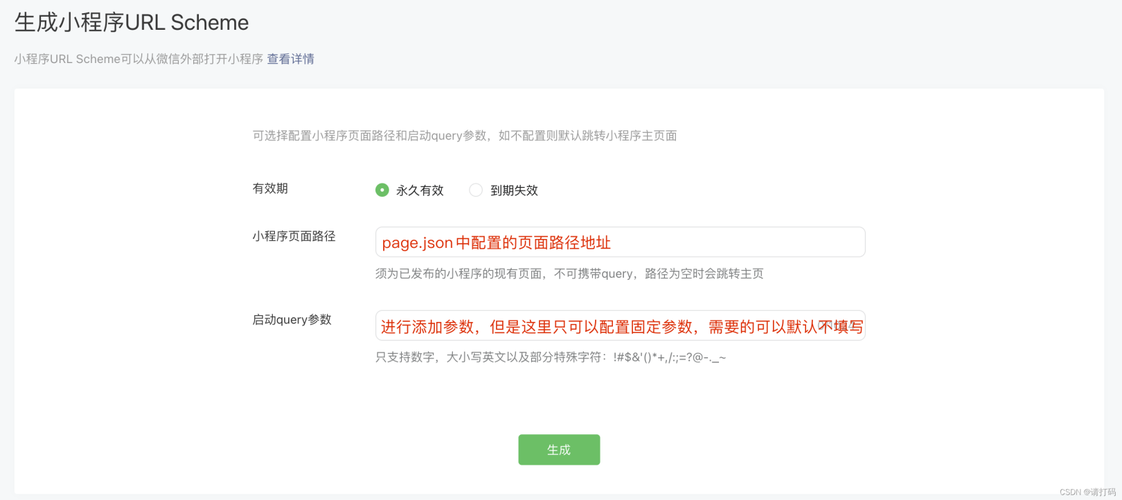
Task: Click the green 生成 button
Action: pyautogui.click(x=559, y=450)
